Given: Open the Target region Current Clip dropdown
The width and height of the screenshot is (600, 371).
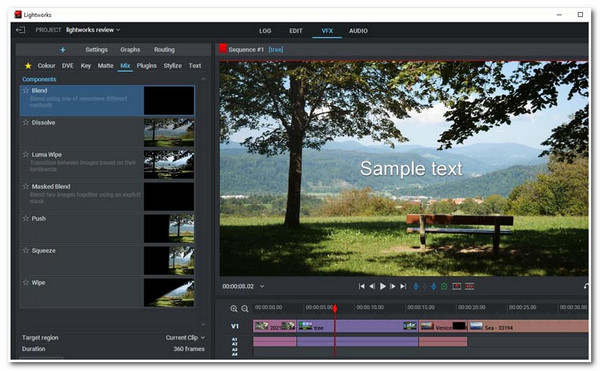Looking at the screenshot, I should coord(185,338).
